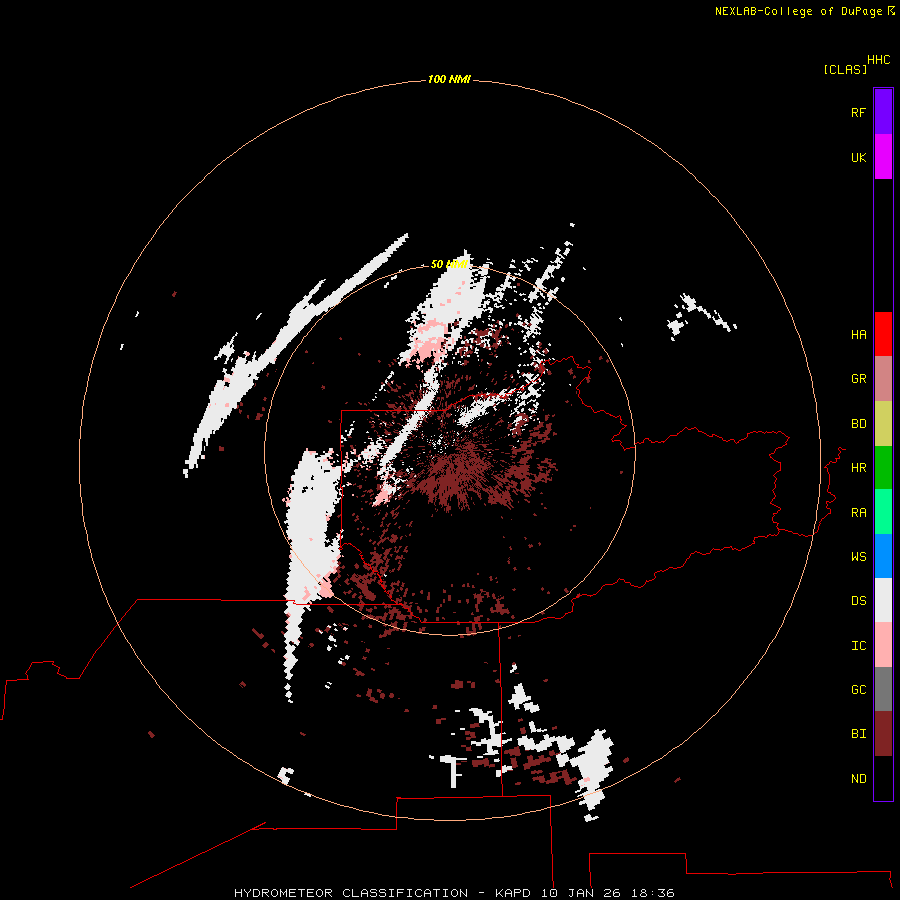Click the NEXLAB-College of DuPage credit
Viewport: 900px width, 900px height.
click(x=798, y=11)
